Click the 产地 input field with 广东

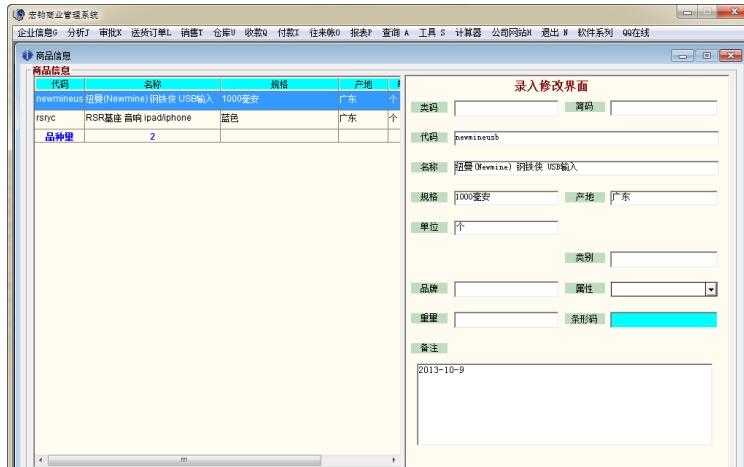[663, 197]
